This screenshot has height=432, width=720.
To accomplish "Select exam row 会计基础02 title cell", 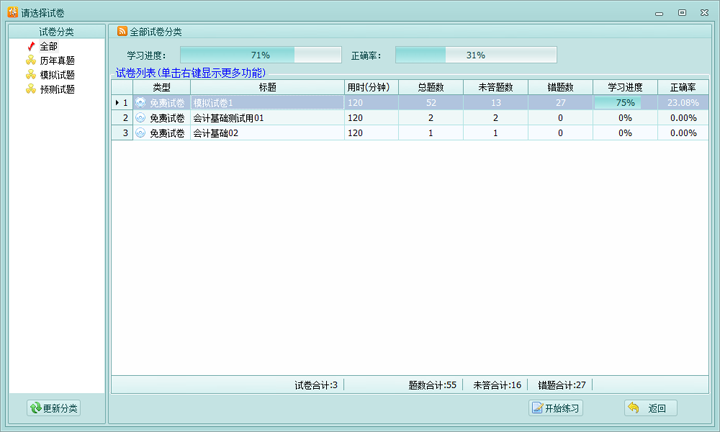I will [266, 132].
